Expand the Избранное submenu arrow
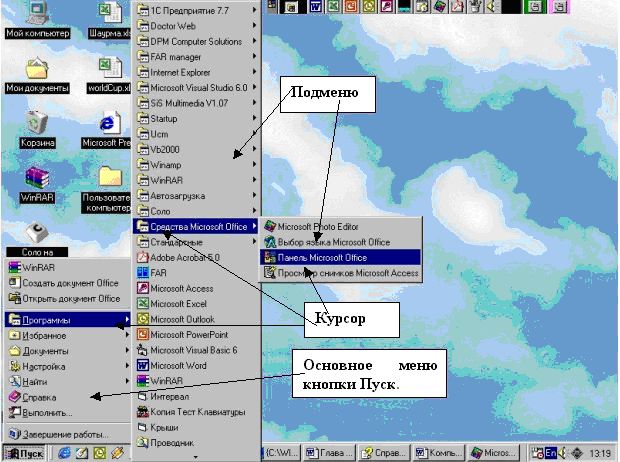The height and width of the screenshot is (462, 620). (127, 335)
